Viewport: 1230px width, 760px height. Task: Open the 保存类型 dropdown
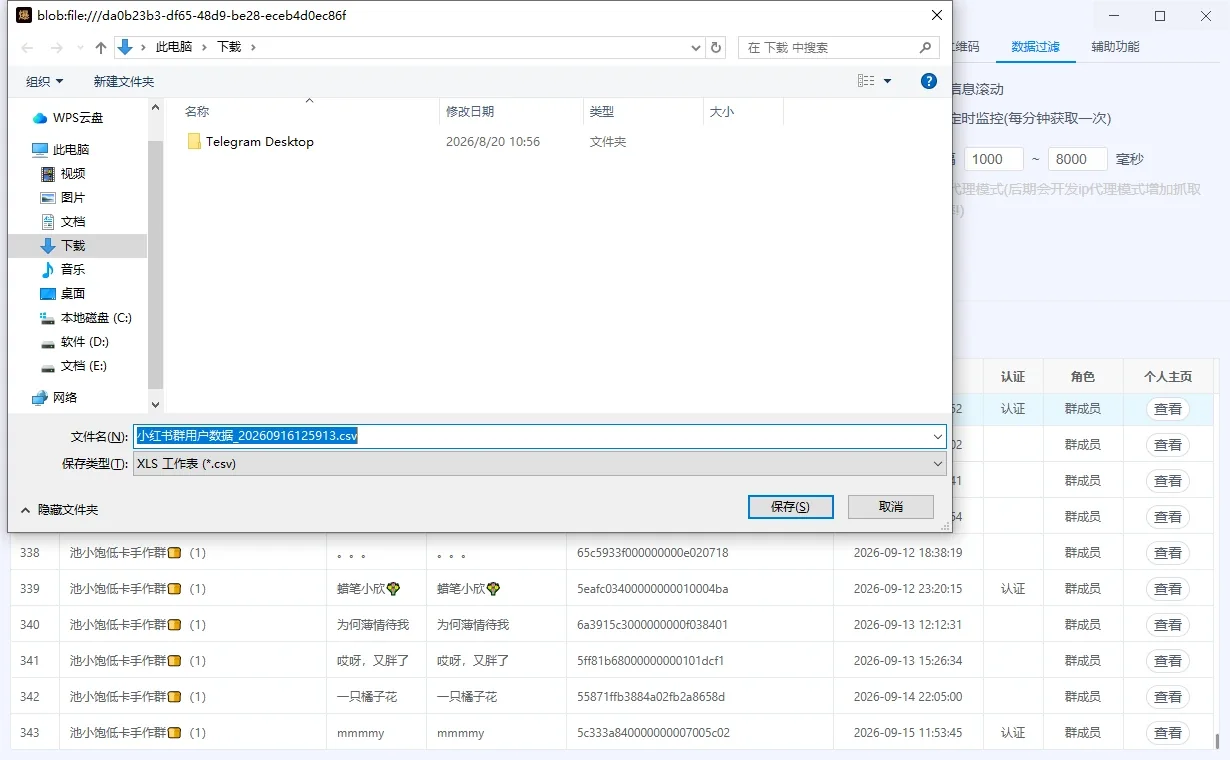pyautogui.click(x=938, y=463)
